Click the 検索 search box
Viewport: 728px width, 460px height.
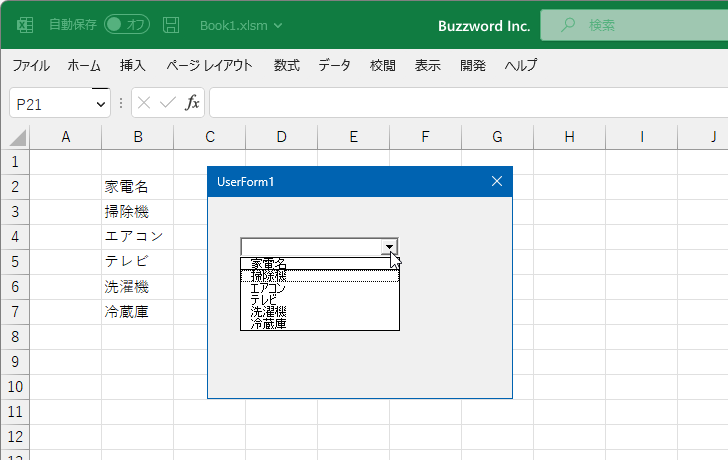pyautogui.click(x=634, y=25)
